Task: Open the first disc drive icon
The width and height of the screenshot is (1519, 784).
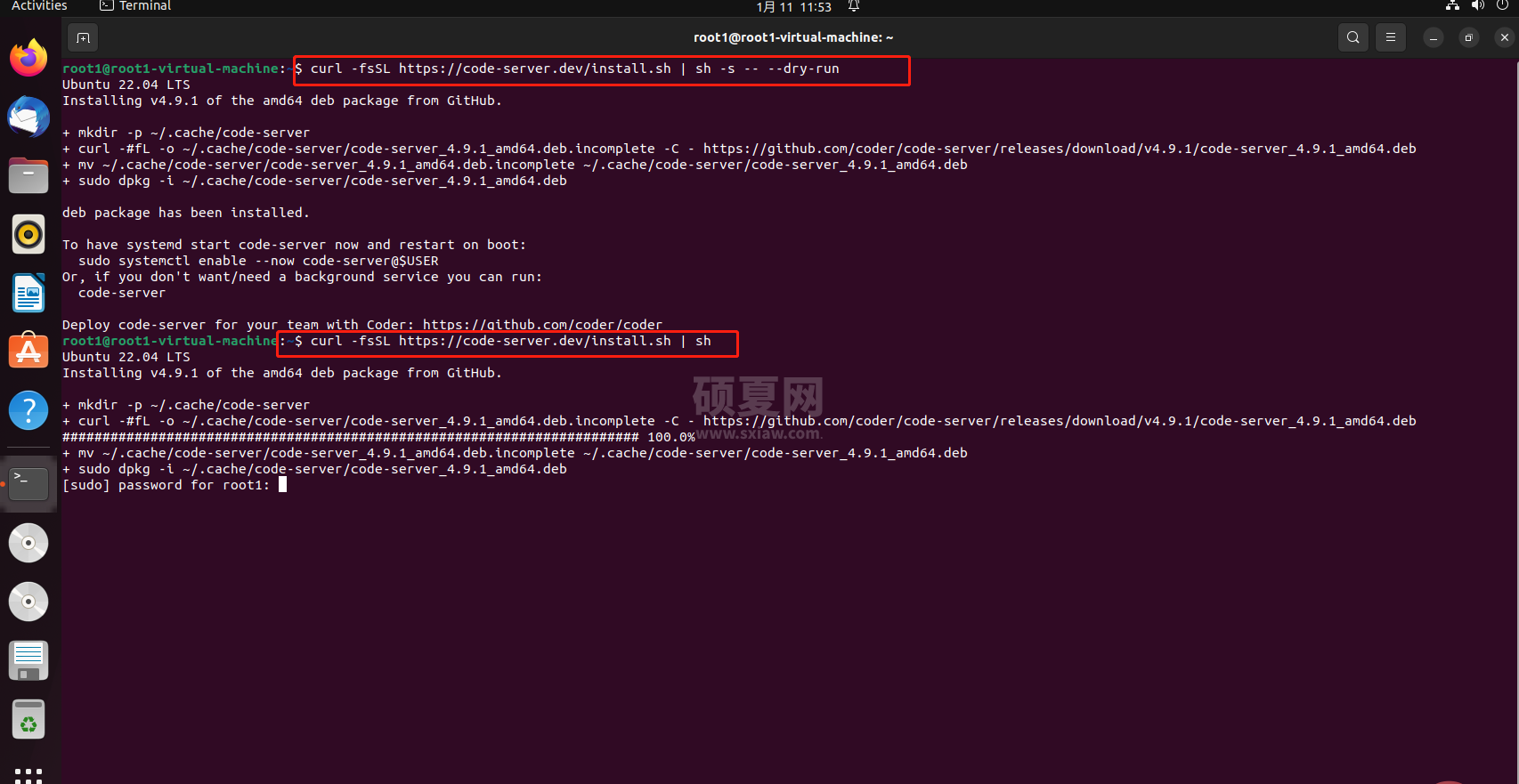Action: point(28,543)
